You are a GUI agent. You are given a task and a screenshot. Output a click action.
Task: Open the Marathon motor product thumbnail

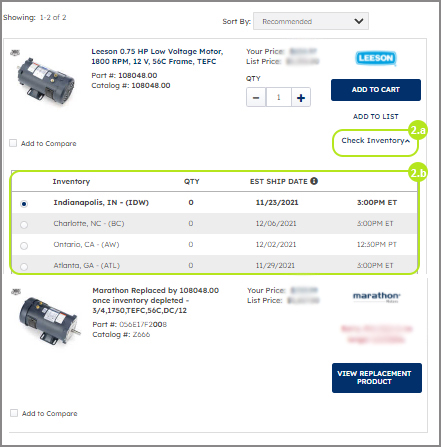click(49, 322)
